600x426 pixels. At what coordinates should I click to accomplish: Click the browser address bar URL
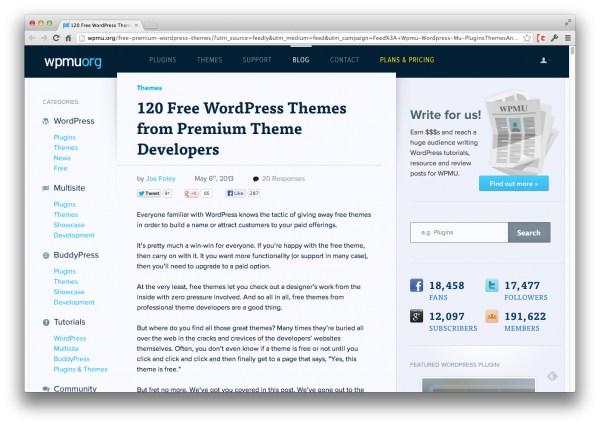click(302, 38)
